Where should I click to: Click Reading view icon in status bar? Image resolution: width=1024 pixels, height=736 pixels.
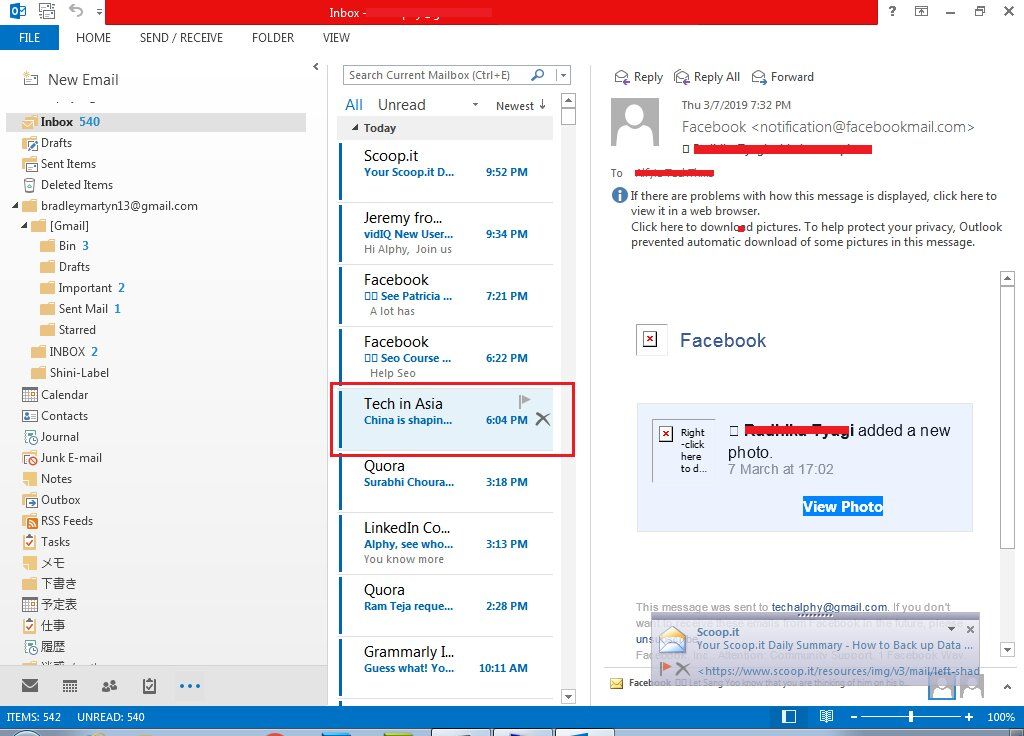(x=826, y=716)
